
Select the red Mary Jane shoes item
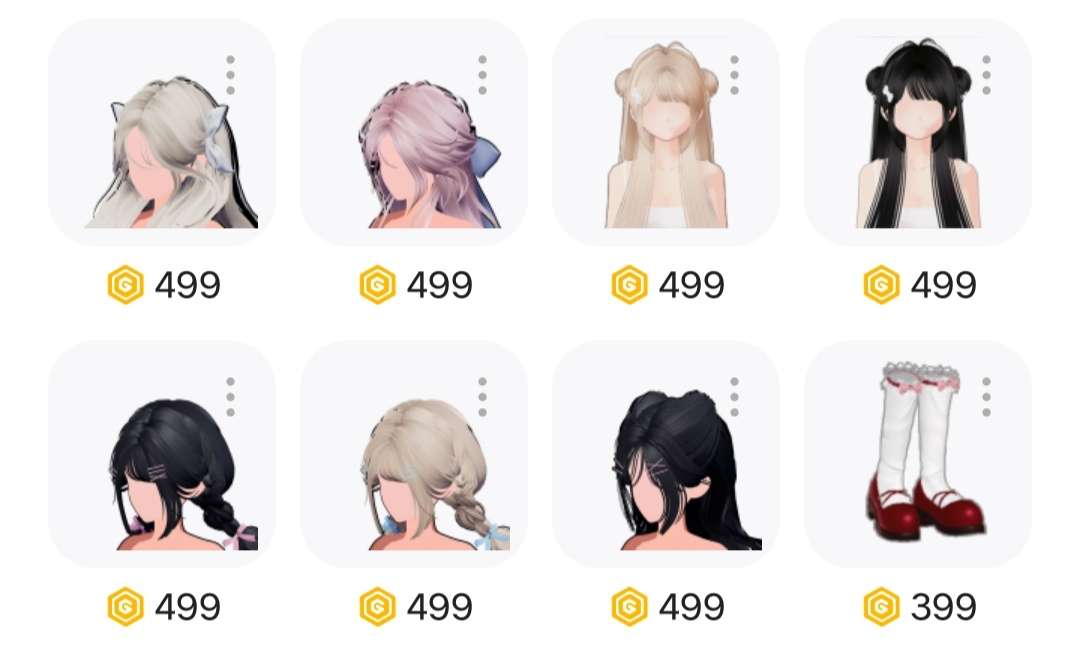tap(918, 454)
